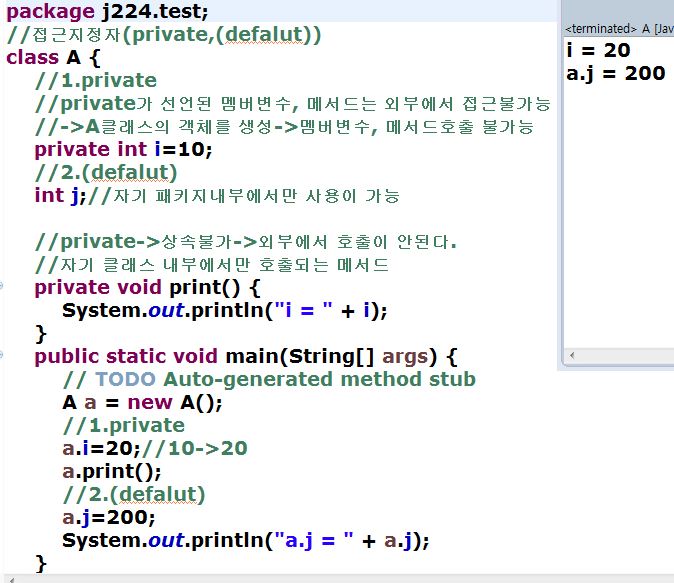
Task: Click the '//2.(defalut)' comment above 'int j'
Action: point(106,172)
